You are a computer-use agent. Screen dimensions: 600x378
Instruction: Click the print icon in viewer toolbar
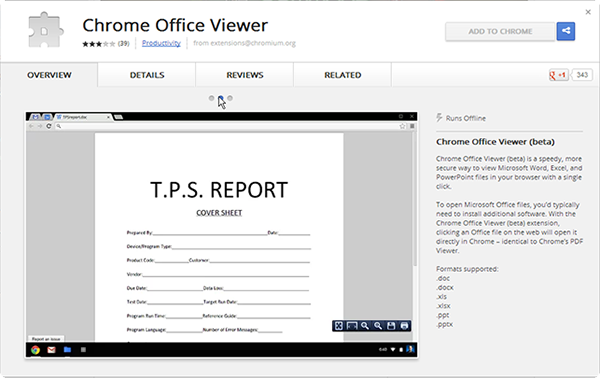pos(404,326)
